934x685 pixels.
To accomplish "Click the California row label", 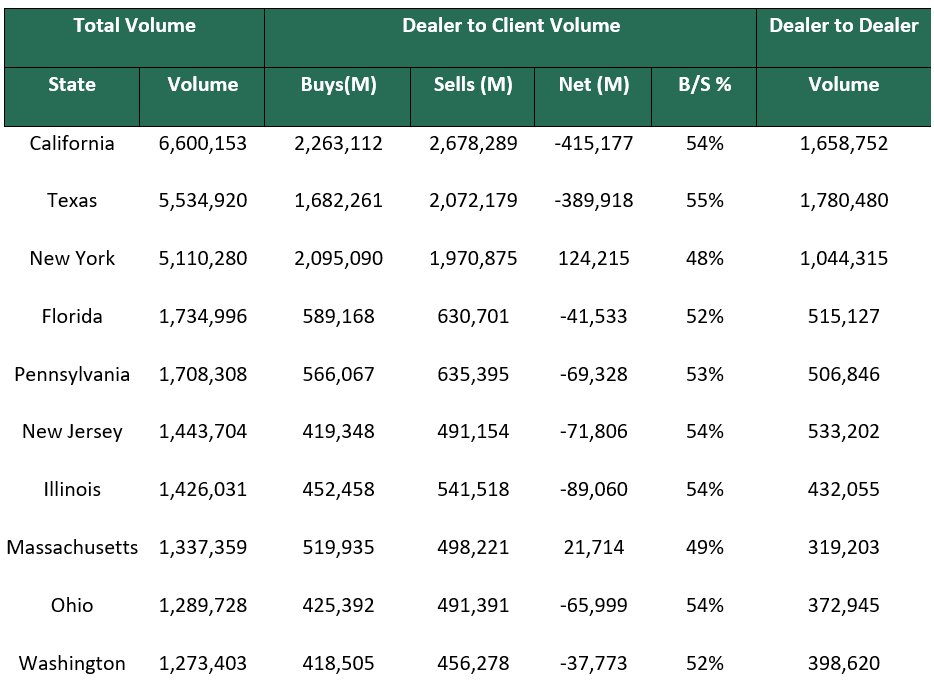I will point(72,144).
